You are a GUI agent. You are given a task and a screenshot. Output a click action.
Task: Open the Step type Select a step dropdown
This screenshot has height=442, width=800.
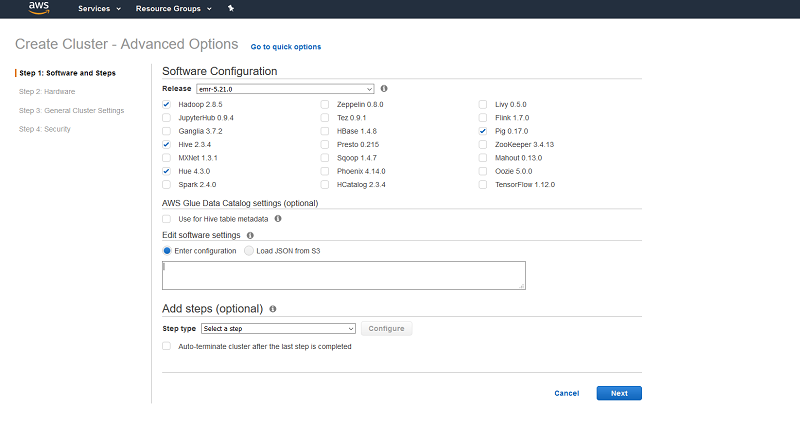[x=278, y=329]
